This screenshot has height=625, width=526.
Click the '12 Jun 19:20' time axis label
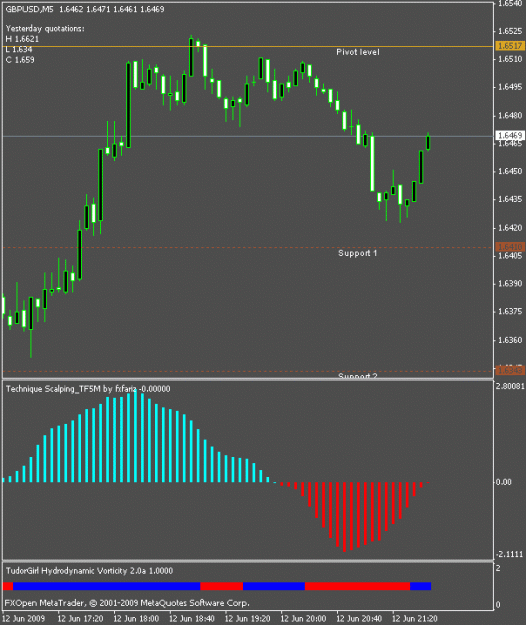click(248, 619)
